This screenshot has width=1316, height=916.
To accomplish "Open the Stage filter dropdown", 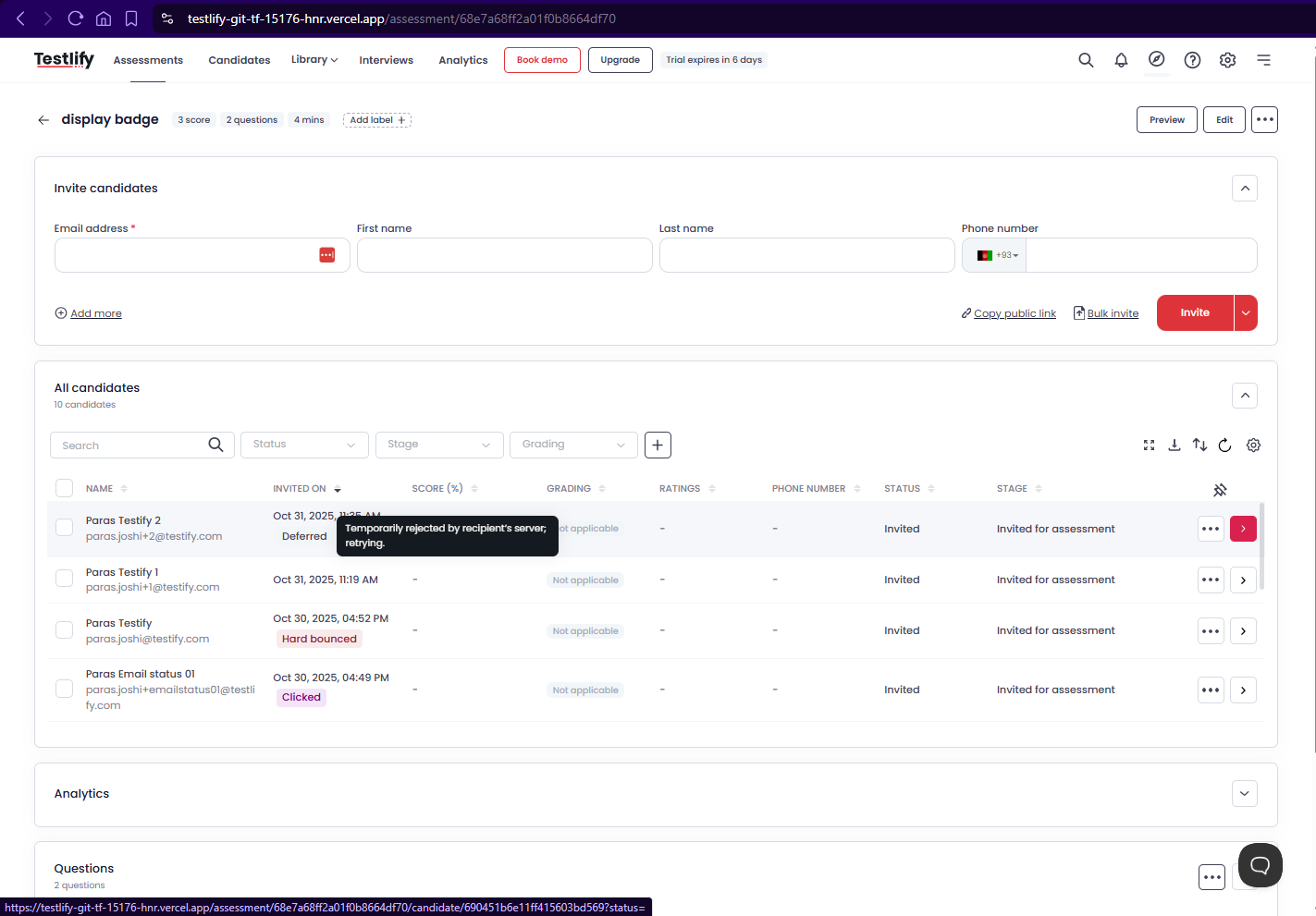I will [x=439, y=445].
